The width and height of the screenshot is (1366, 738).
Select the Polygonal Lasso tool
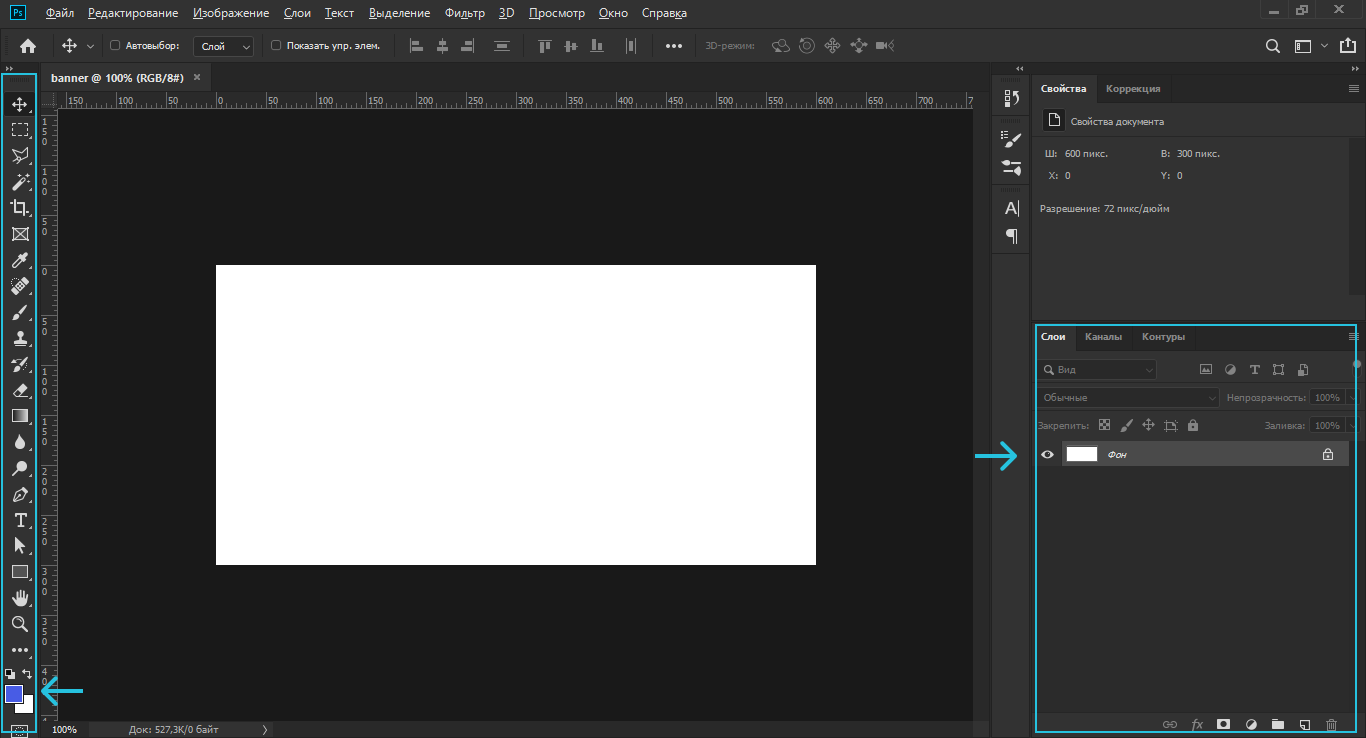point(20,156)
